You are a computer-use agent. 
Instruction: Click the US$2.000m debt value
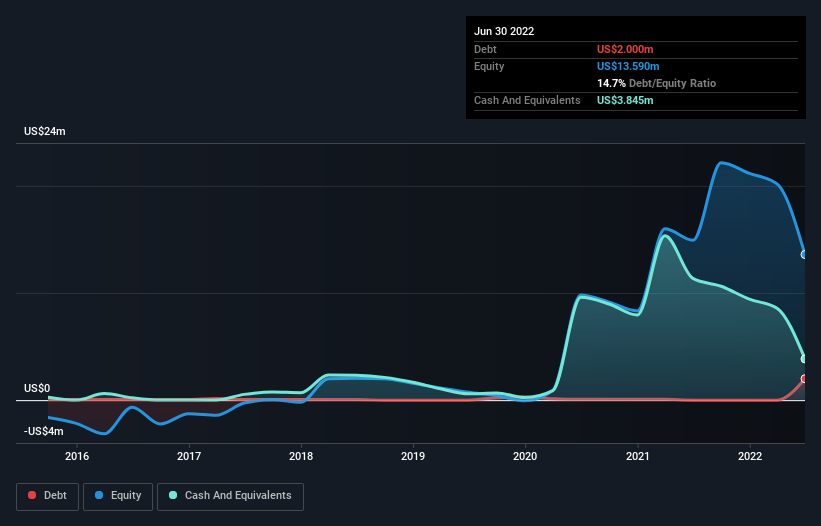(x=625, y=49)
